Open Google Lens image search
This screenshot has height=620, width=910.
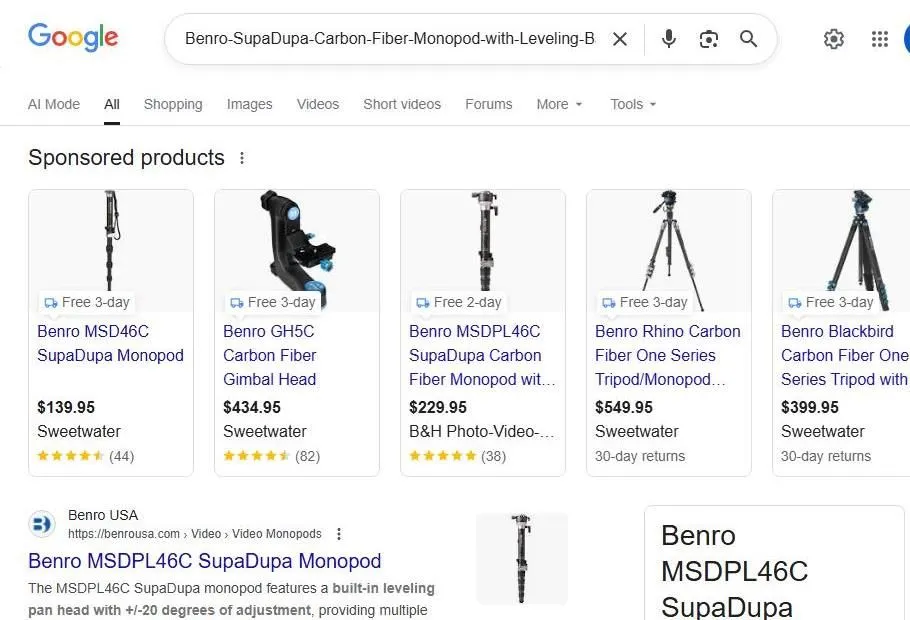[709, 39]
